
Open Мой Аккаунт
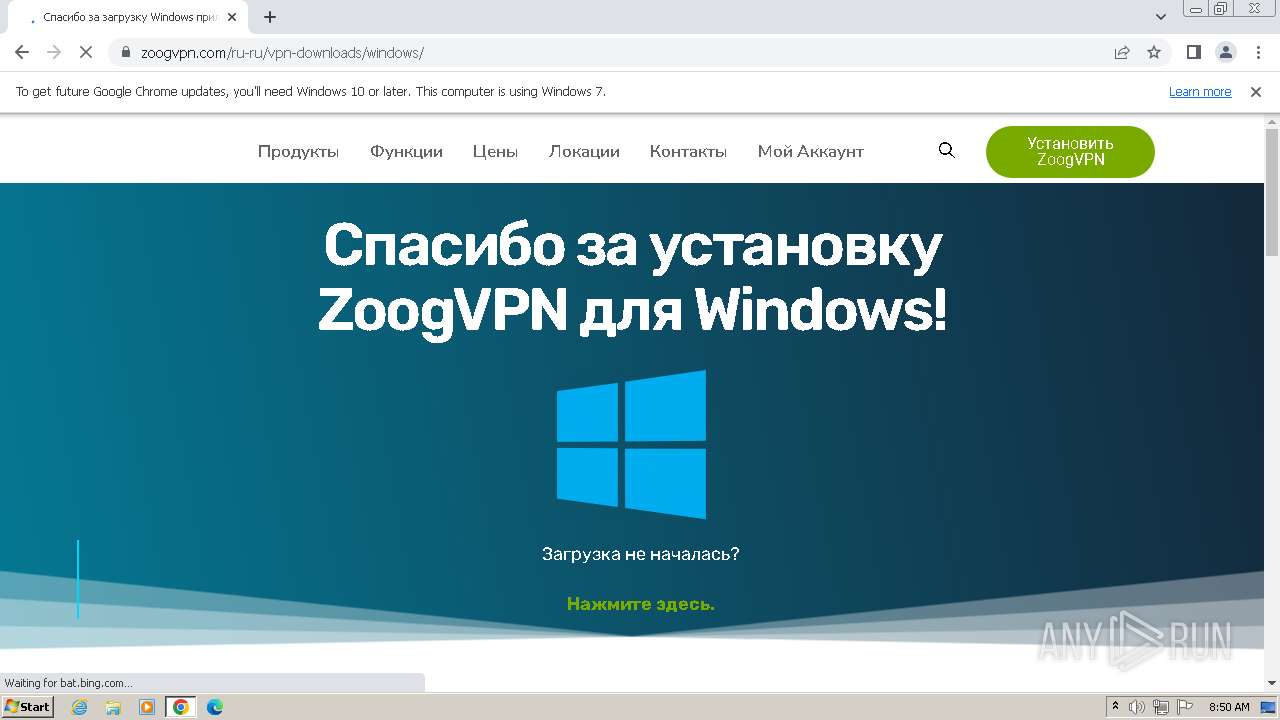pyautogui.click(x=811, y=152)
